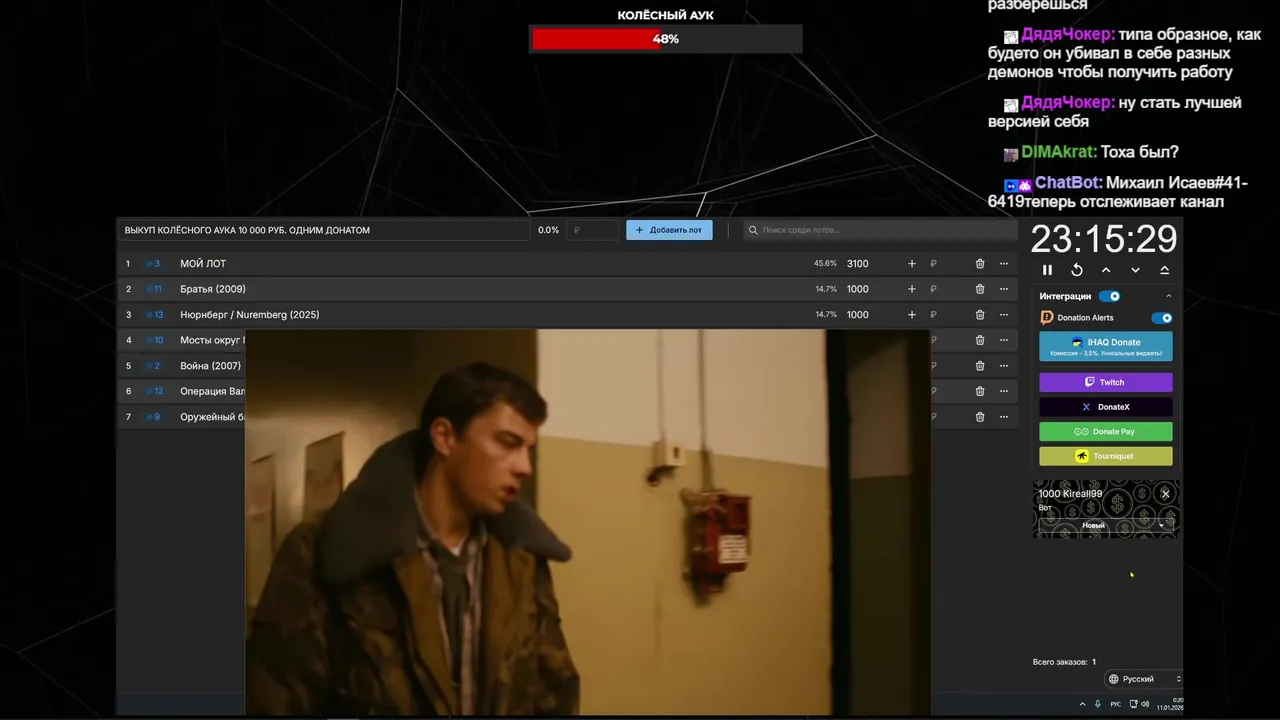
Task: Open more options for Война (2007)
Action: [x=1004, y=366]
